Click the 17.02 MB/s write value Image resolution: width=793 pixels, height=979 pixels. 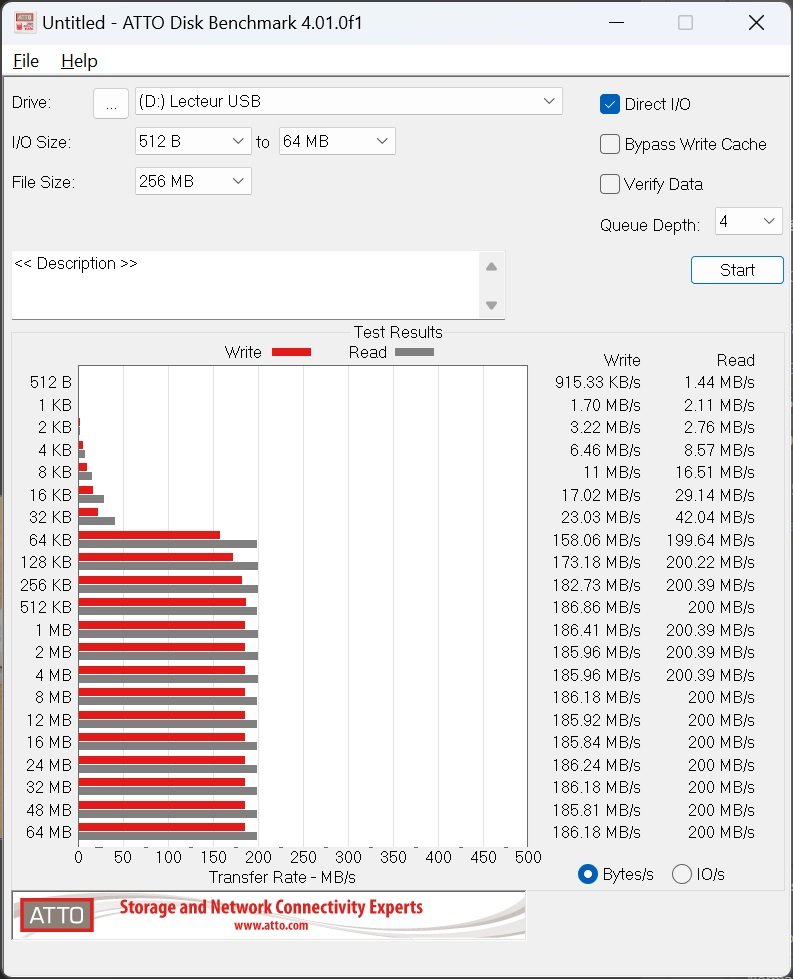[601, 495]
